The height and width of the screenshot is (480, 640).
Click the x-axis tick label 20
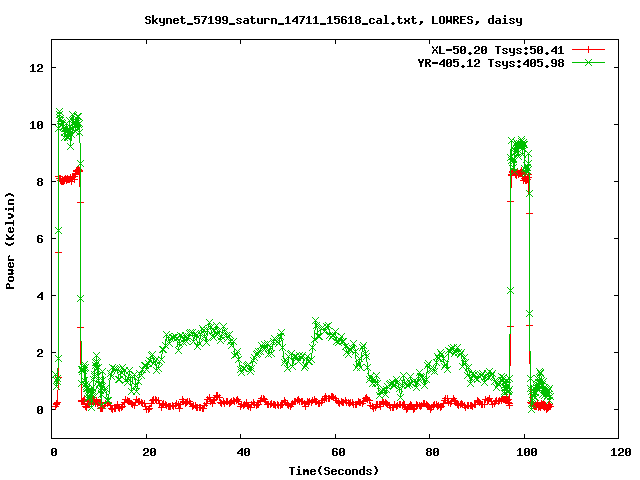pyautogui.click(x=149, y=452)
